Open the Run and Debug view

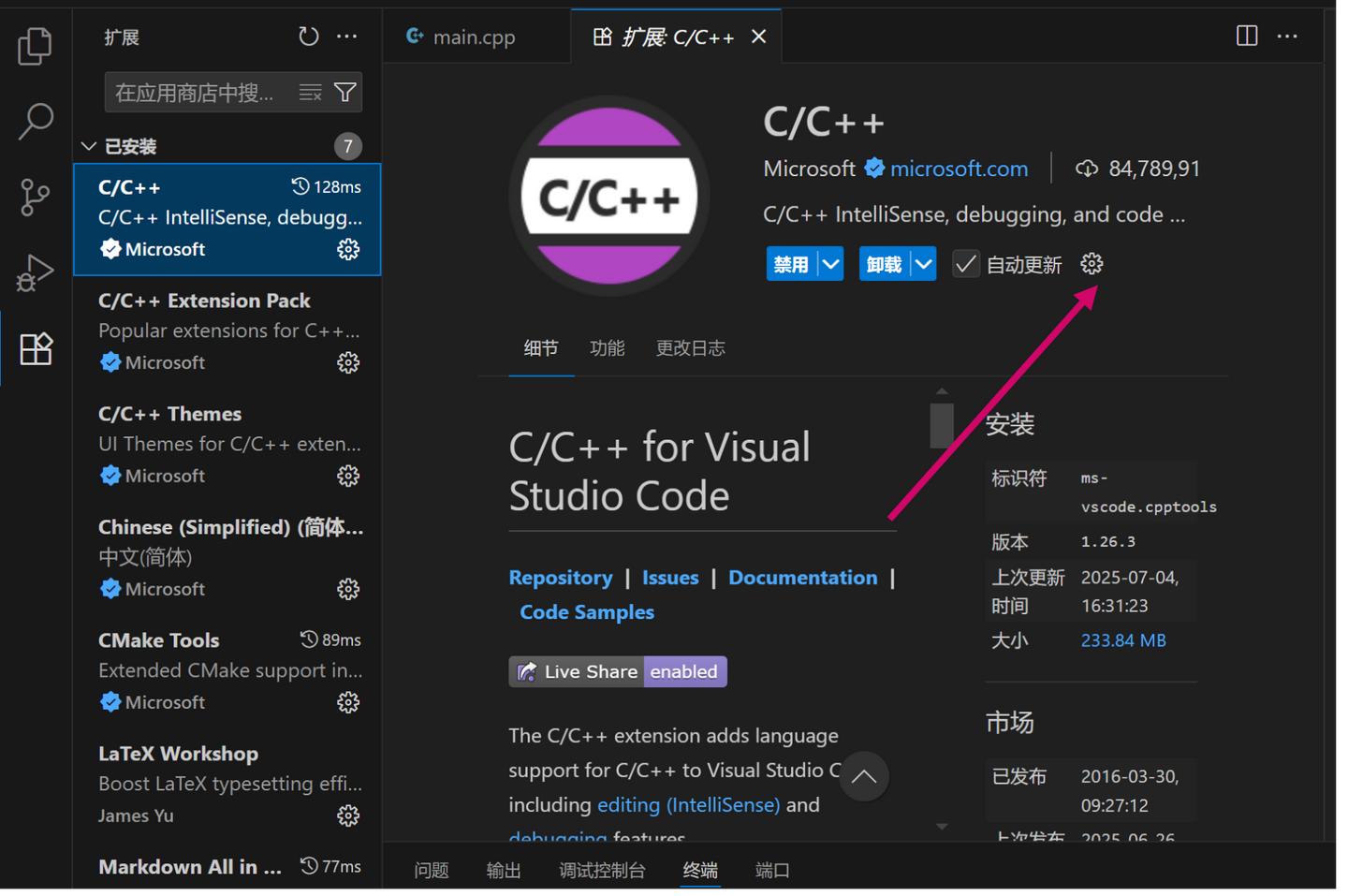36,272
